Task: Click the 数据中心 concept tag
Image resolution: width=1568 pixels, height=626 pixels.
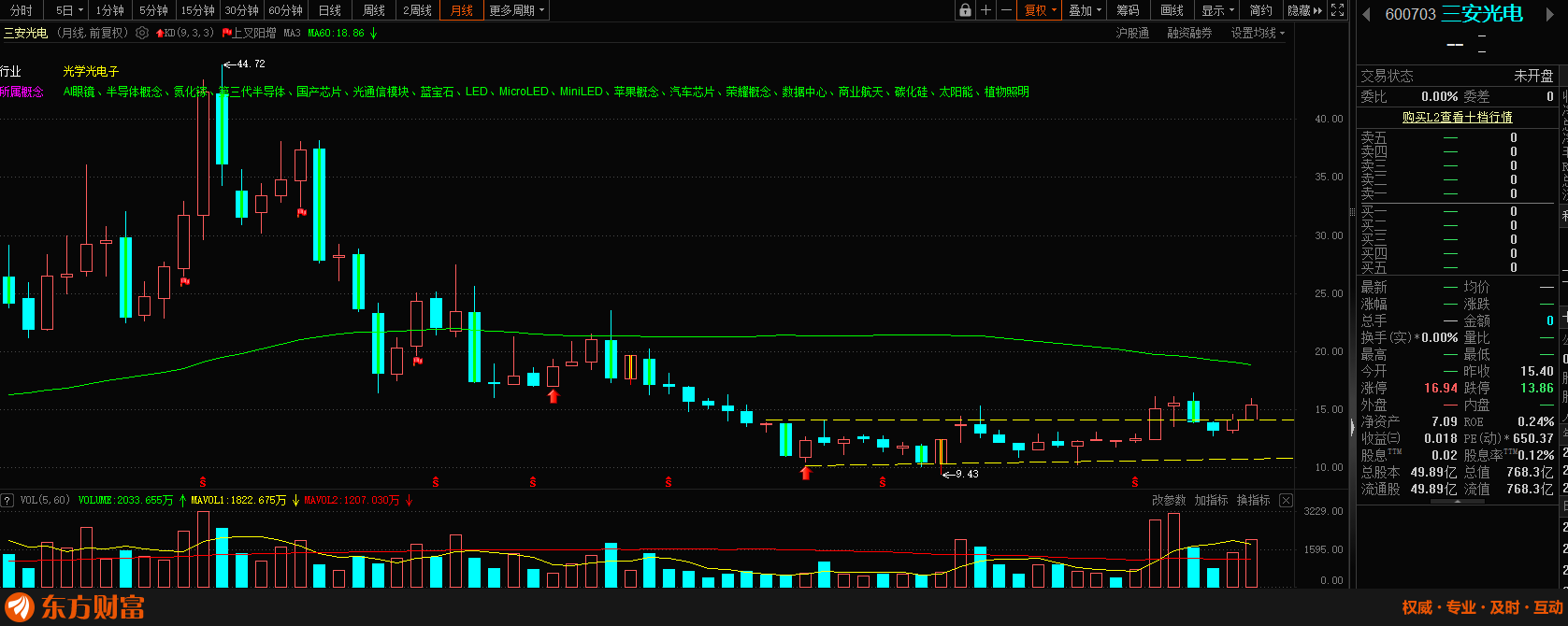Action: tap(804, 92)
